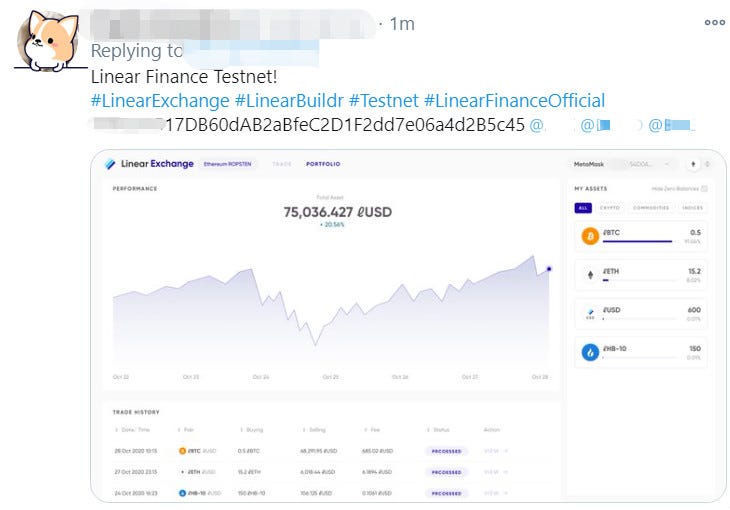The width and height of the screenshot is (730, 510).
Task: Open the tweet's three-dot more menu
Action: (714, 23)
